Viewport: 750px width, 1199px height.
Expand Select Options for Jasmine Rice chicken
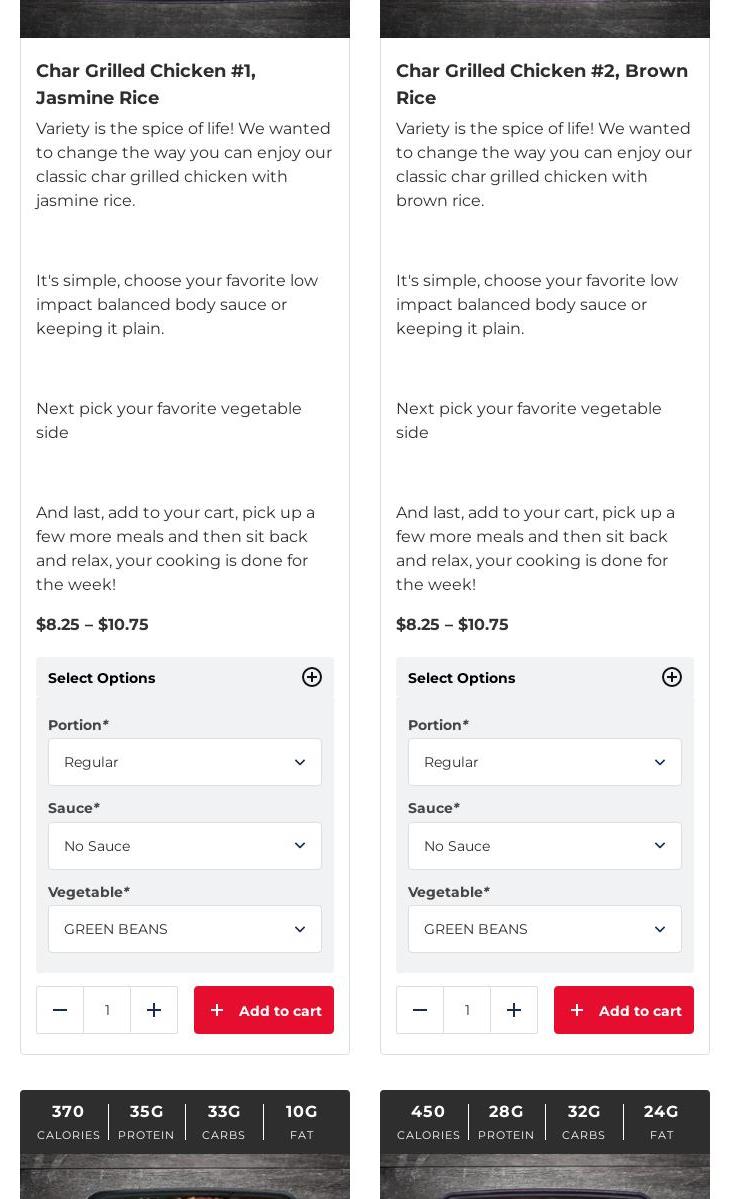point(312,678)
